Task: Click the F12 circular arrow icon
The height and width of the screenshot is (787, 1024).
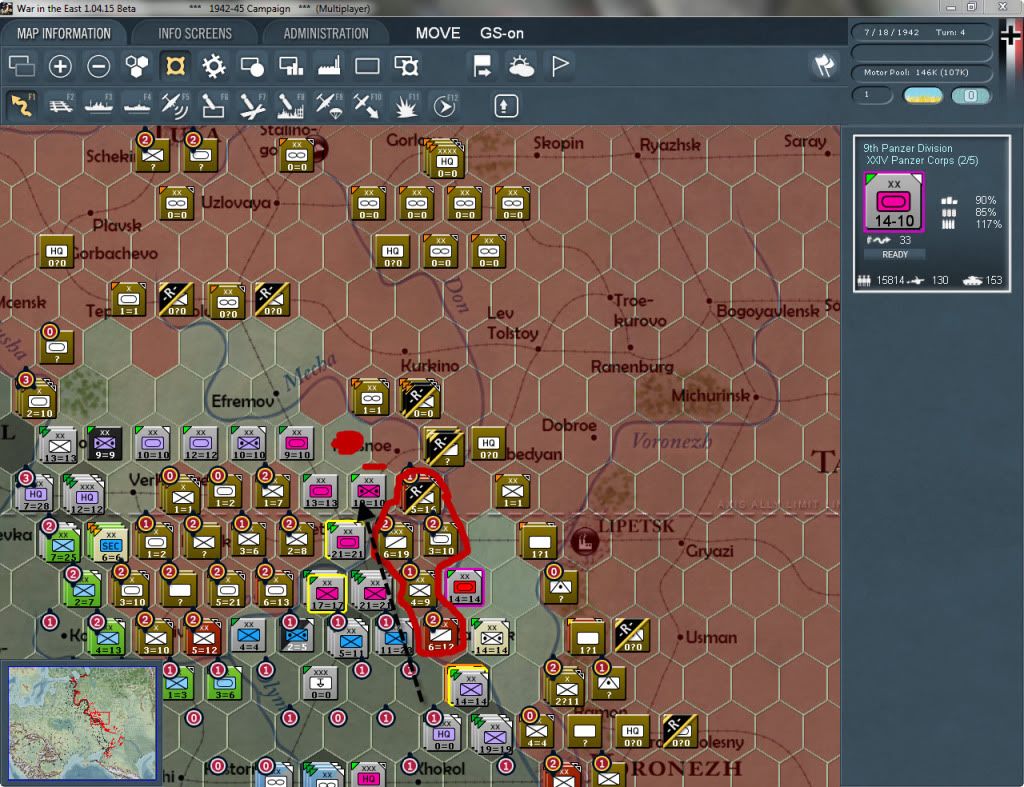Action: coord(445,106)
